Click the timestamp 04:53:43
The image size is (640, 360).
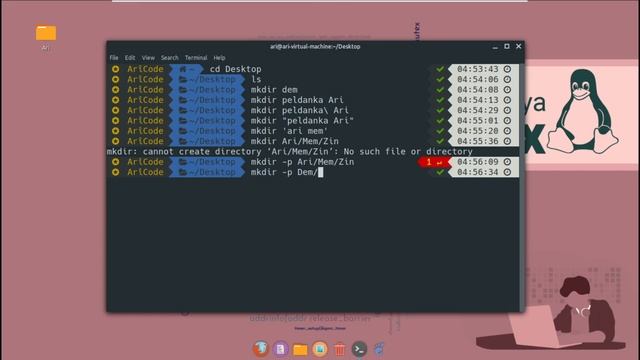[x=478, y=69]
